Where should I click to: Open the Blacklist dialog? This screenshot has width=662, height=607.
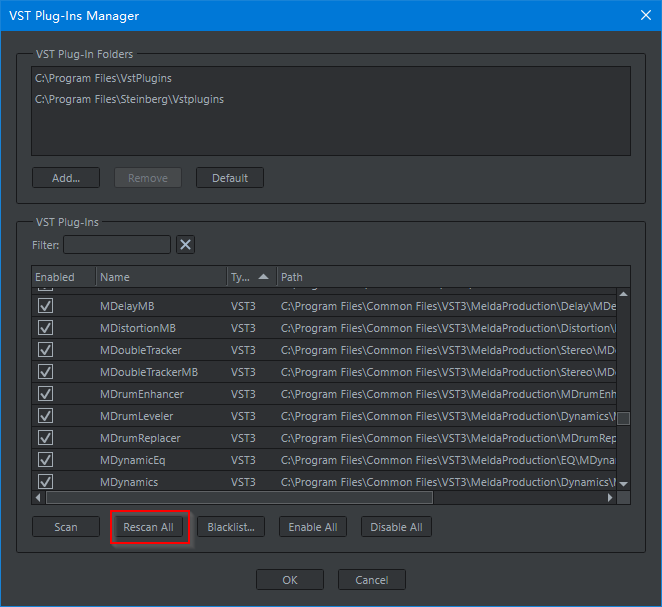231,527
